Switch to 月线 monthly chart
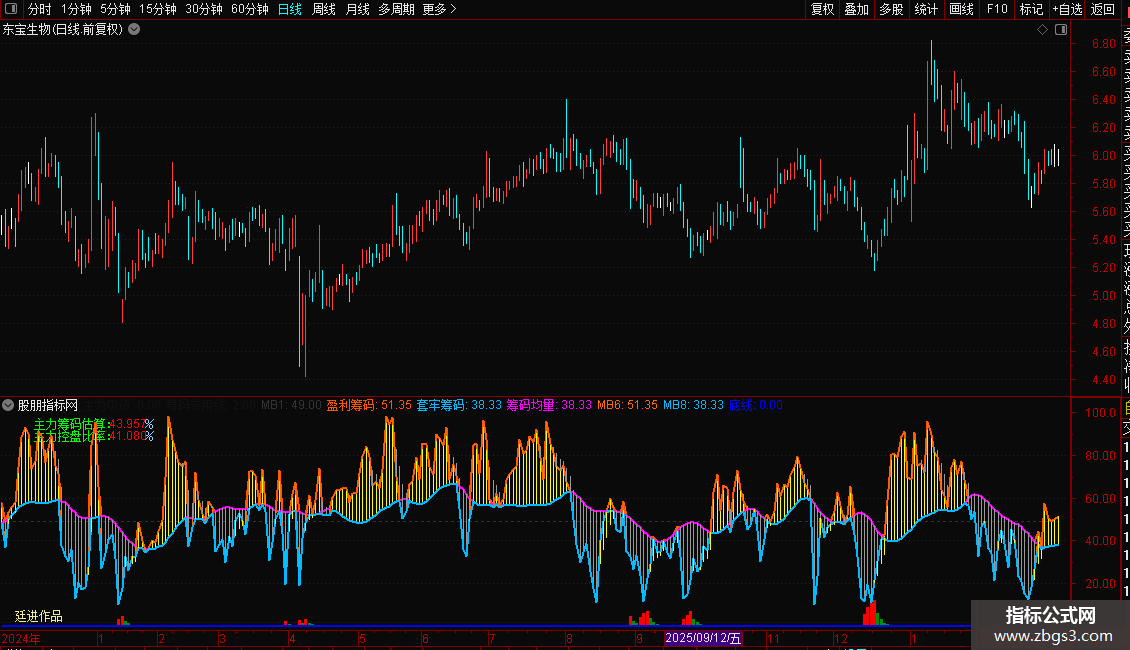 point(357,9)
